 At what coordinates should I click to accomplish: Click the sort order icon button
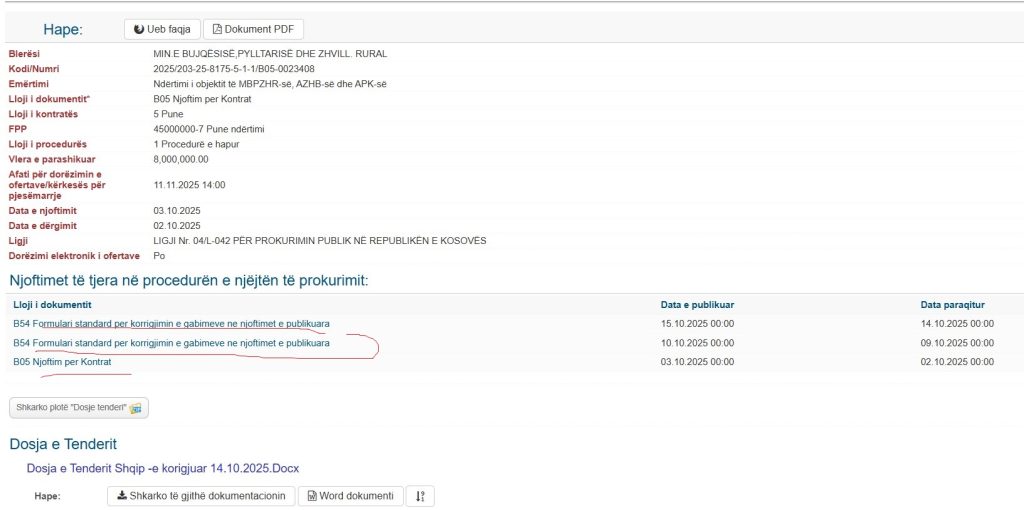[x=420, y=496]
